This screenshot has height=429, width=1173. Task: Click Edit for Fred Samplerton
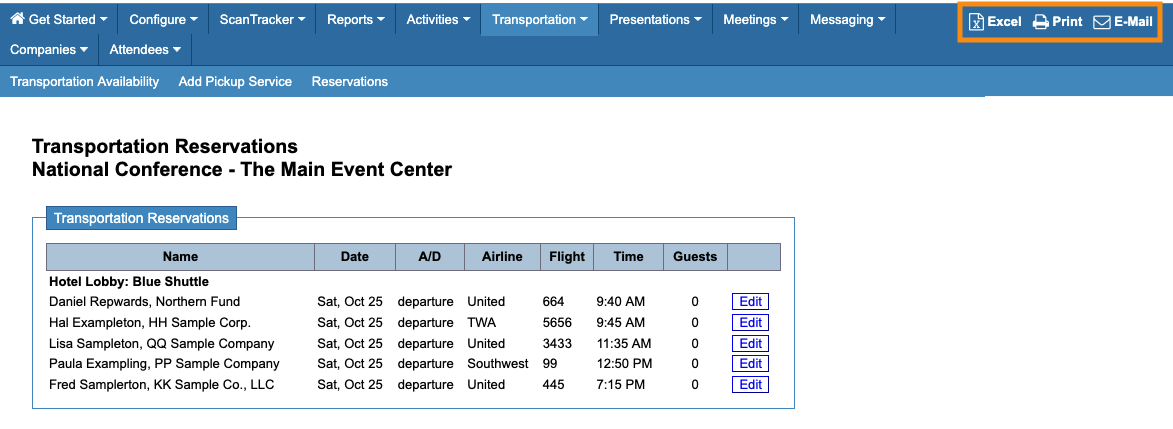(750, 385)
